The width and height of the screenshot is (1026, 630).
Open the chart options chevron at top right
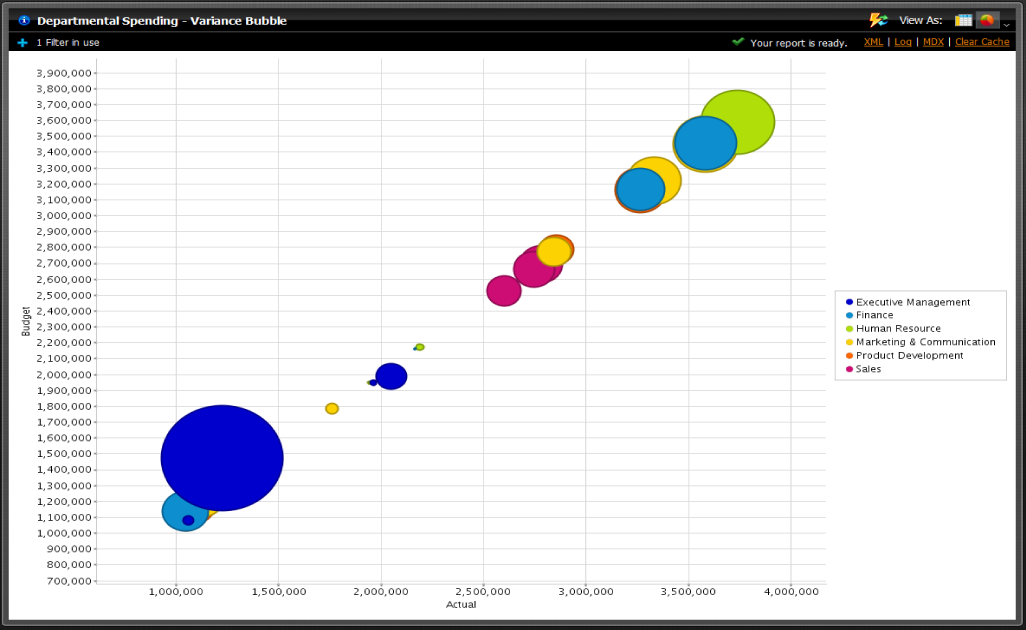point(1006,24)
